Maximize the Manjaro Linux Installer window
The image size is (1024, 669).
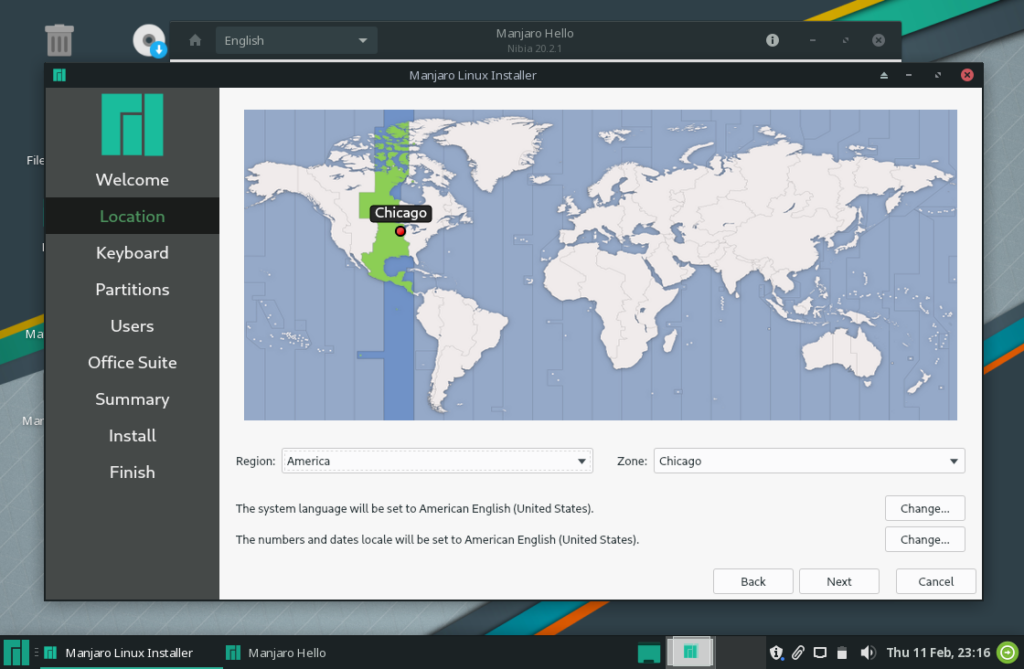coord(938,75)
